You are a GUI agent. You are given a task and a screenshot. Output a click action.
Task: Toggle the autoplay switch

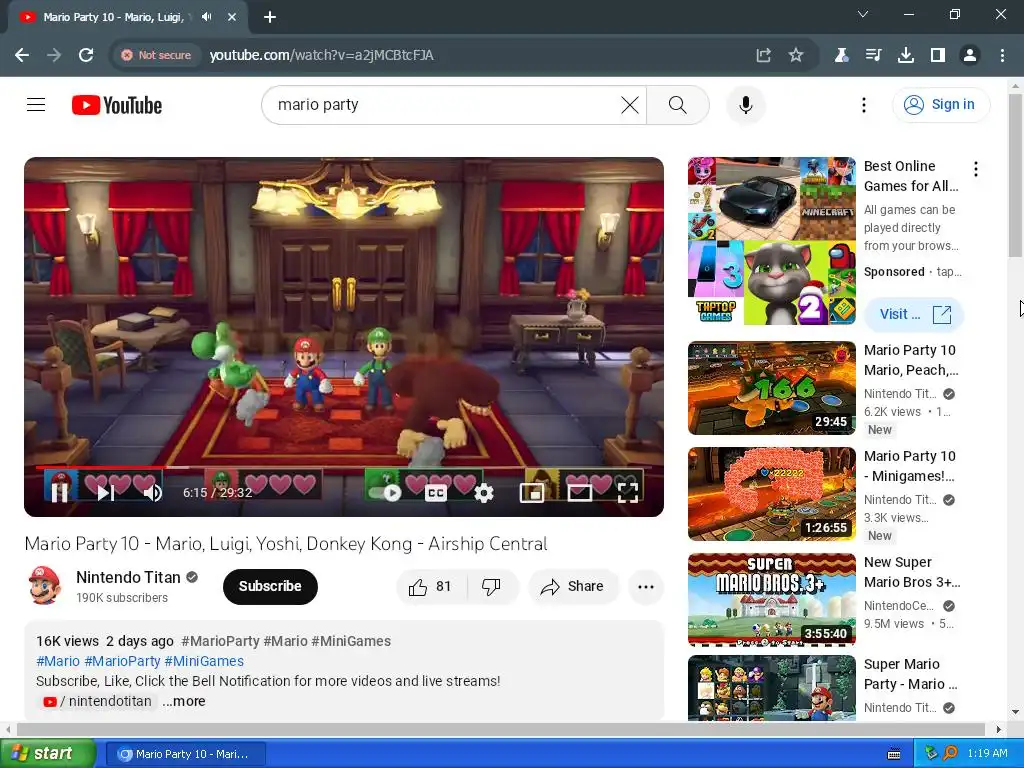(x=386, y=492)
